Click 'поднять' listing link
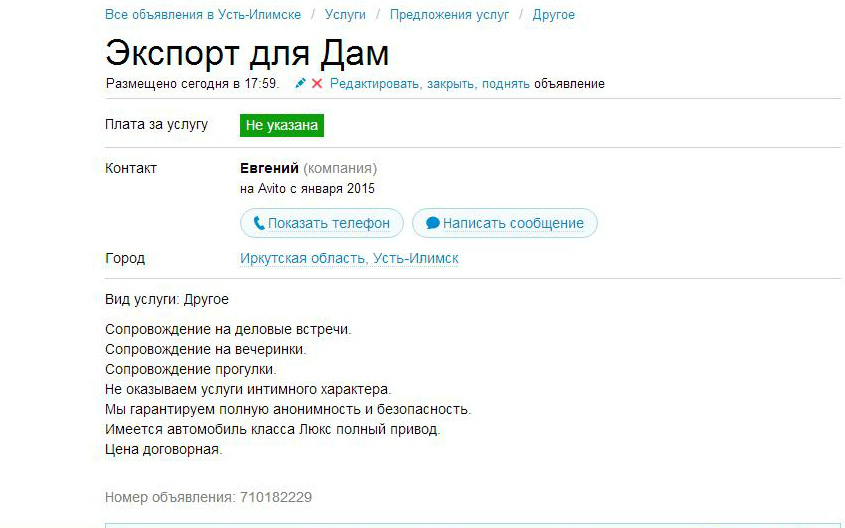This screenshot has height=528, width=845. point(505,84)
